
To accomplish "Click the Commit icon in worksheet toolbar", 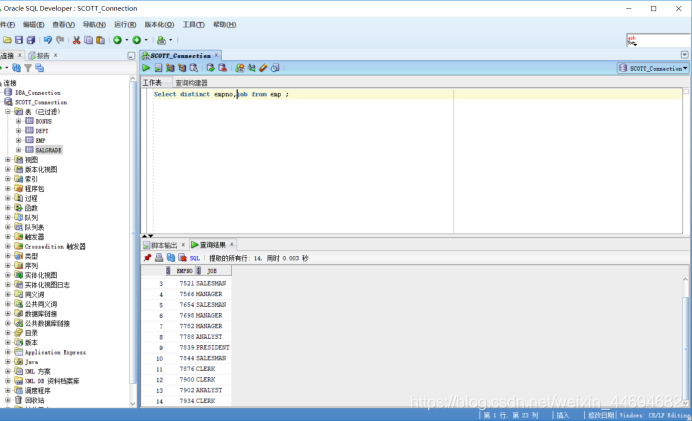I will pos(211,68).
